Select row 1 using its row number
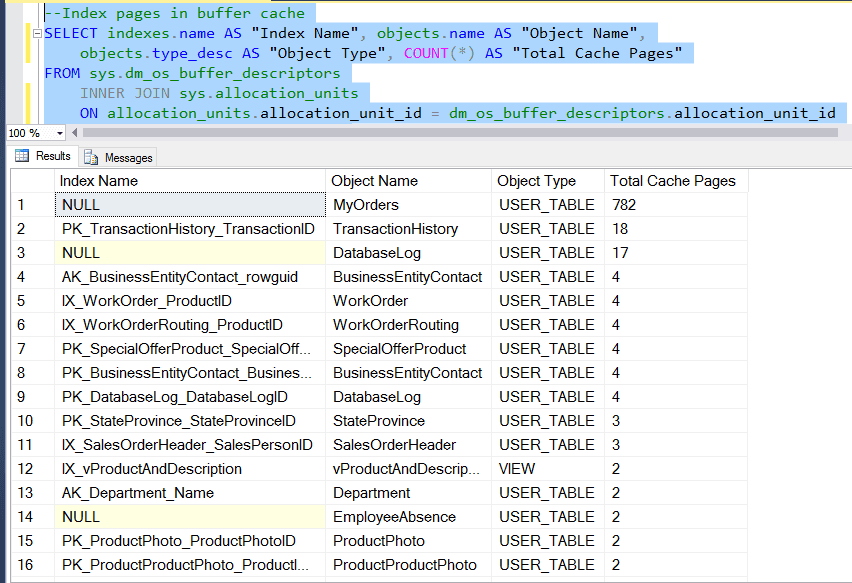Image resolution: width=852 pixels, height=583 pixels. (22, 204)
